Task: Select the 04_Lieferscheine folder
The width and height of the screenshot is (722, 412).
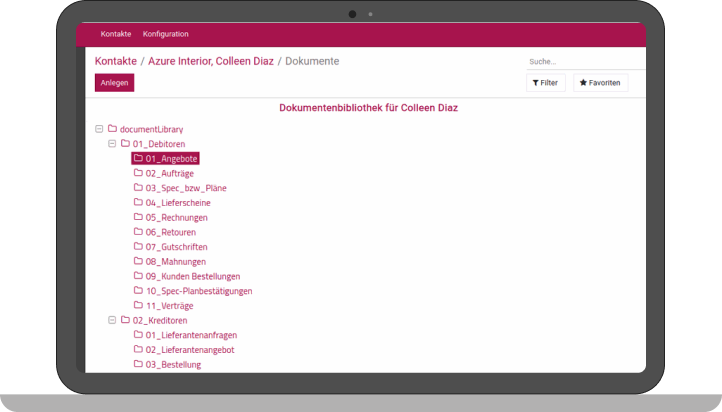Action: coord(177,202)
